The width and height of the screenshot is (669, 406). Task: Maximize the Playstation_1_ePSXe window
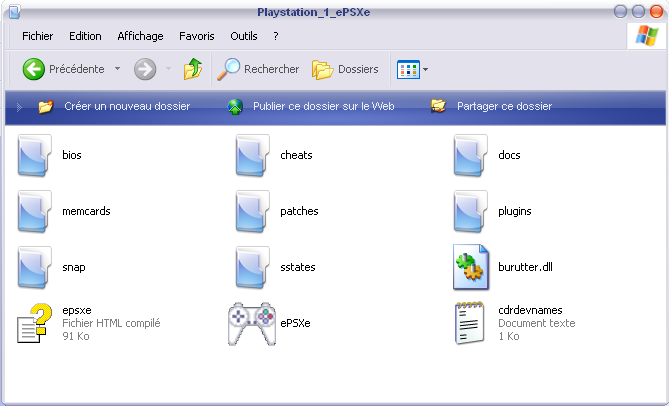point(638,12)
